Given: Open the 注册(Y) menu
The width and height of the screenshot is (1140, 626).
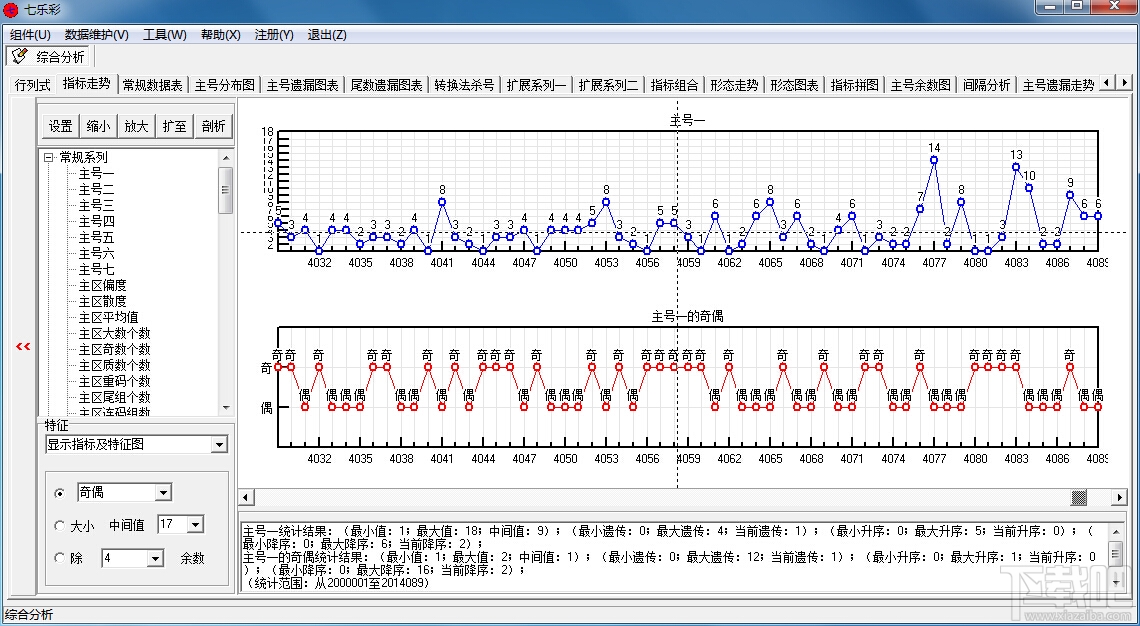Looking at the screenshot, I should pyautogui.click(x=273, y=35).
